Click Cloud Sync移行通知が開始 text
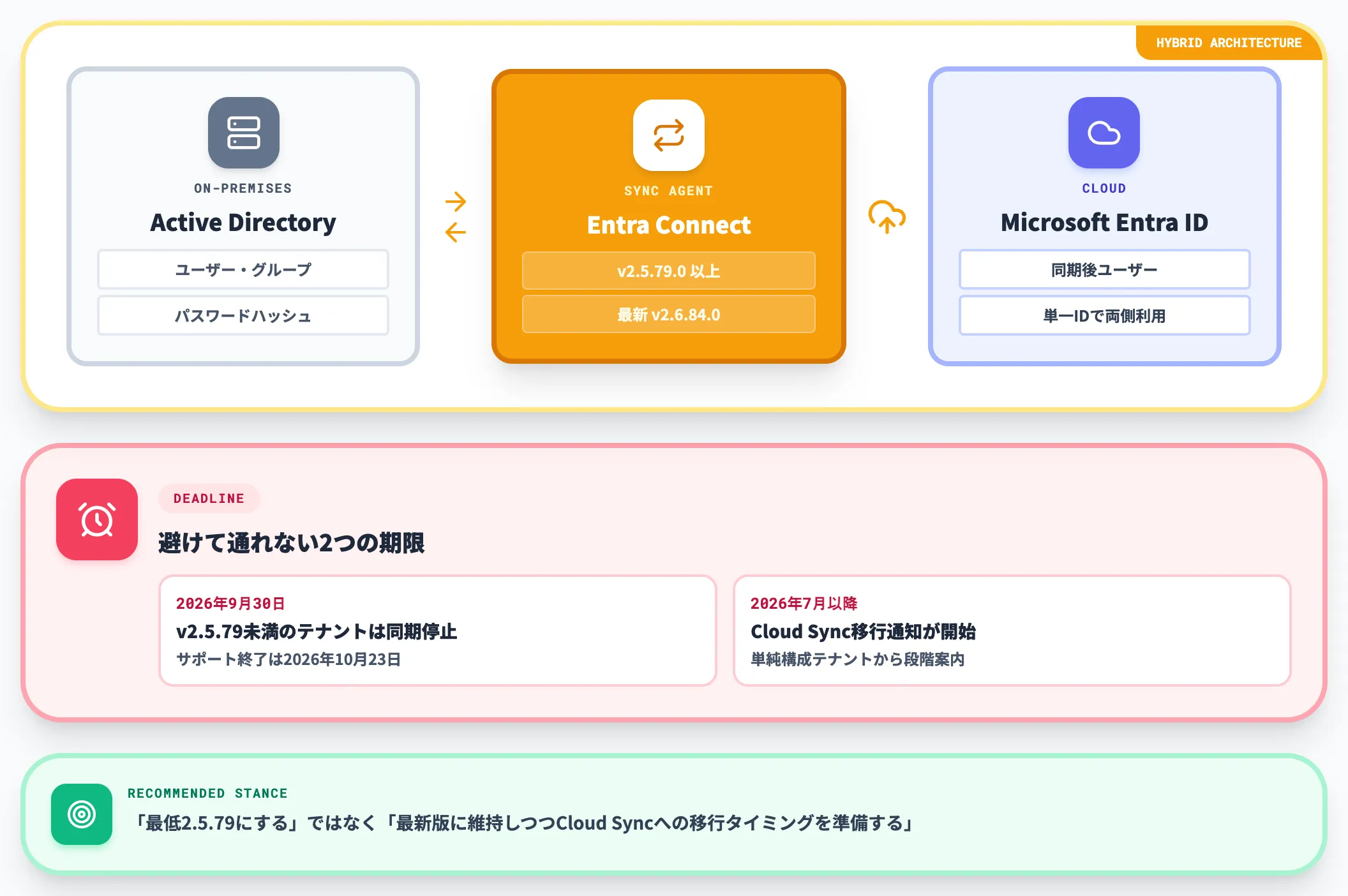Image resolution: width=1348 pixels, height=896 pixels. 863,631
